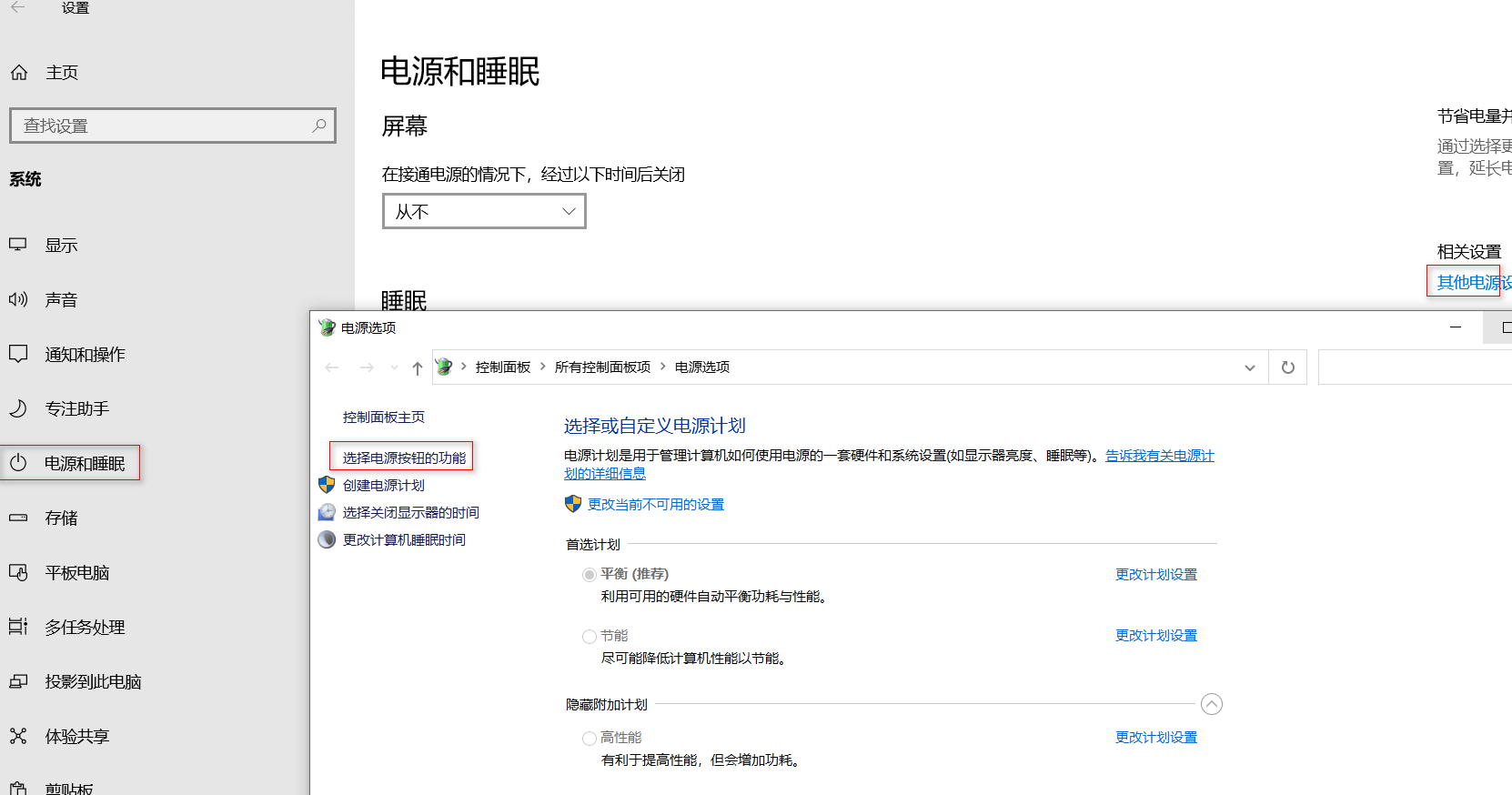Open 存储 storage settings
1512x795 pixels.
coord(62,518)
